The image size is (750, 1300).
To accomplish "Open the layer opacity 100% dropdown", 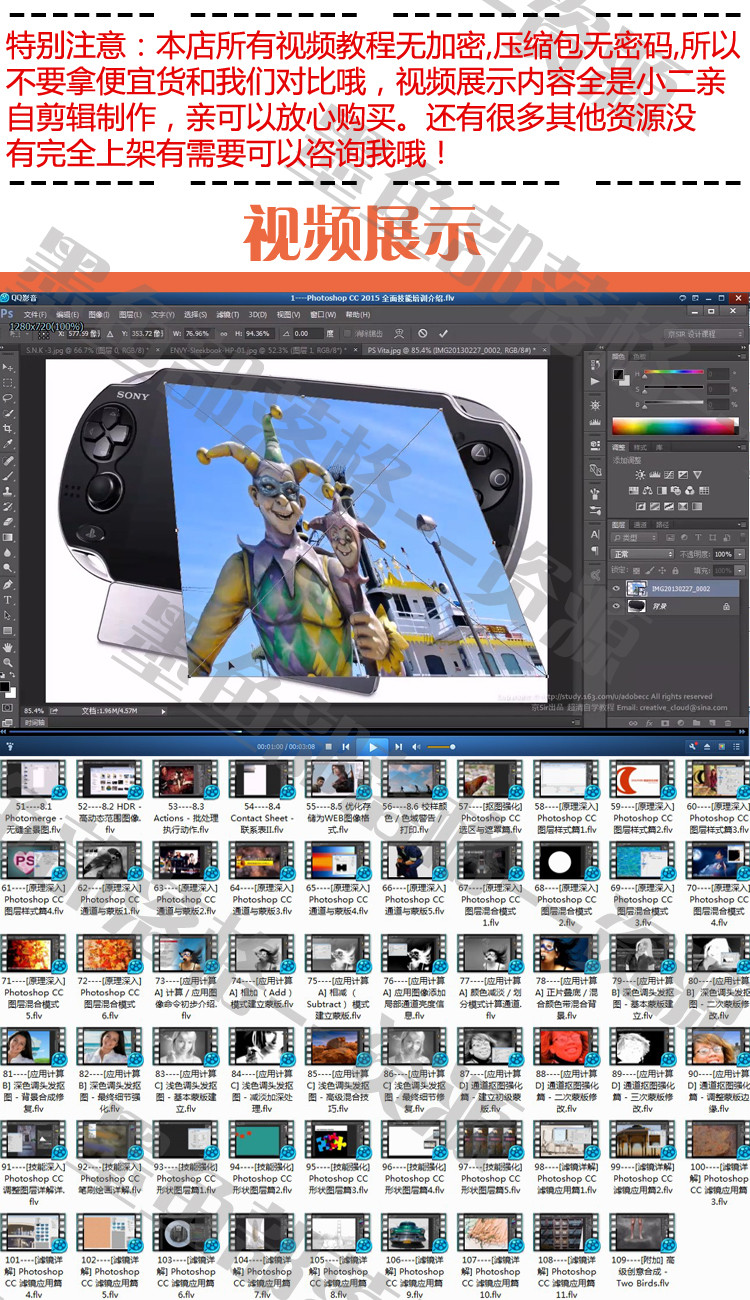I will click(739, 555).
